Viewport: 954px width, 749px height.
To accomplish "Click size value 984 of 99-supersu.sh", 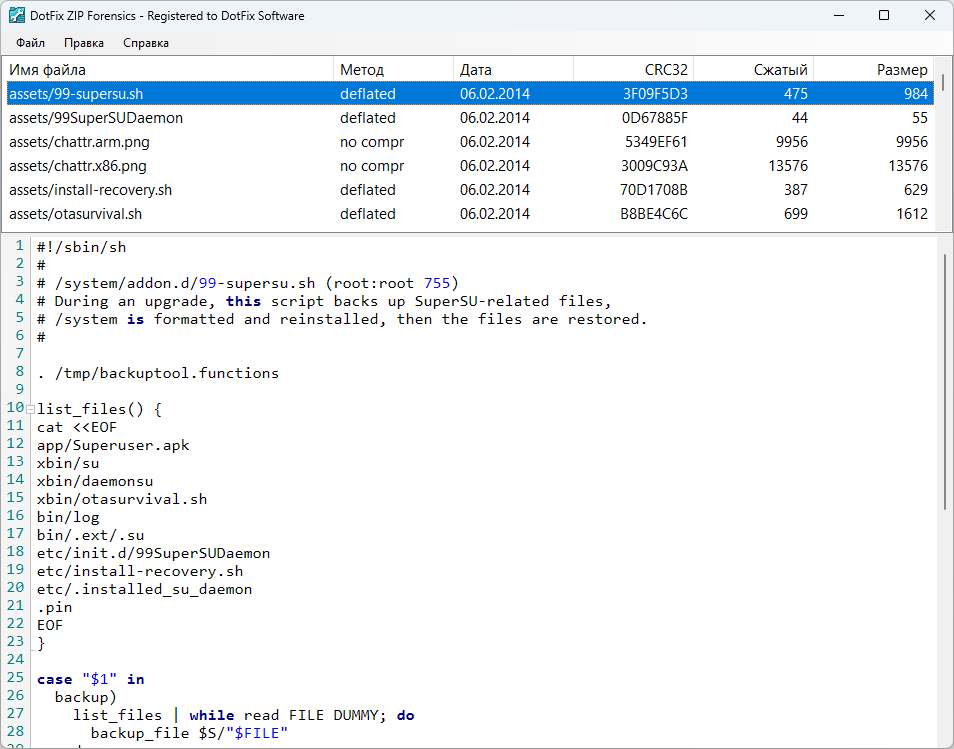I will coord(916,94).
